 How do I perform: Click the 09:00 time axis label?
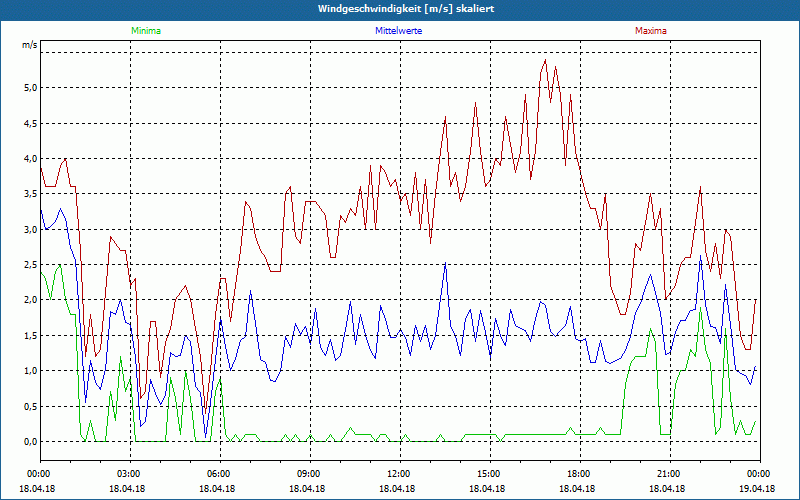(x=310, y=474)
